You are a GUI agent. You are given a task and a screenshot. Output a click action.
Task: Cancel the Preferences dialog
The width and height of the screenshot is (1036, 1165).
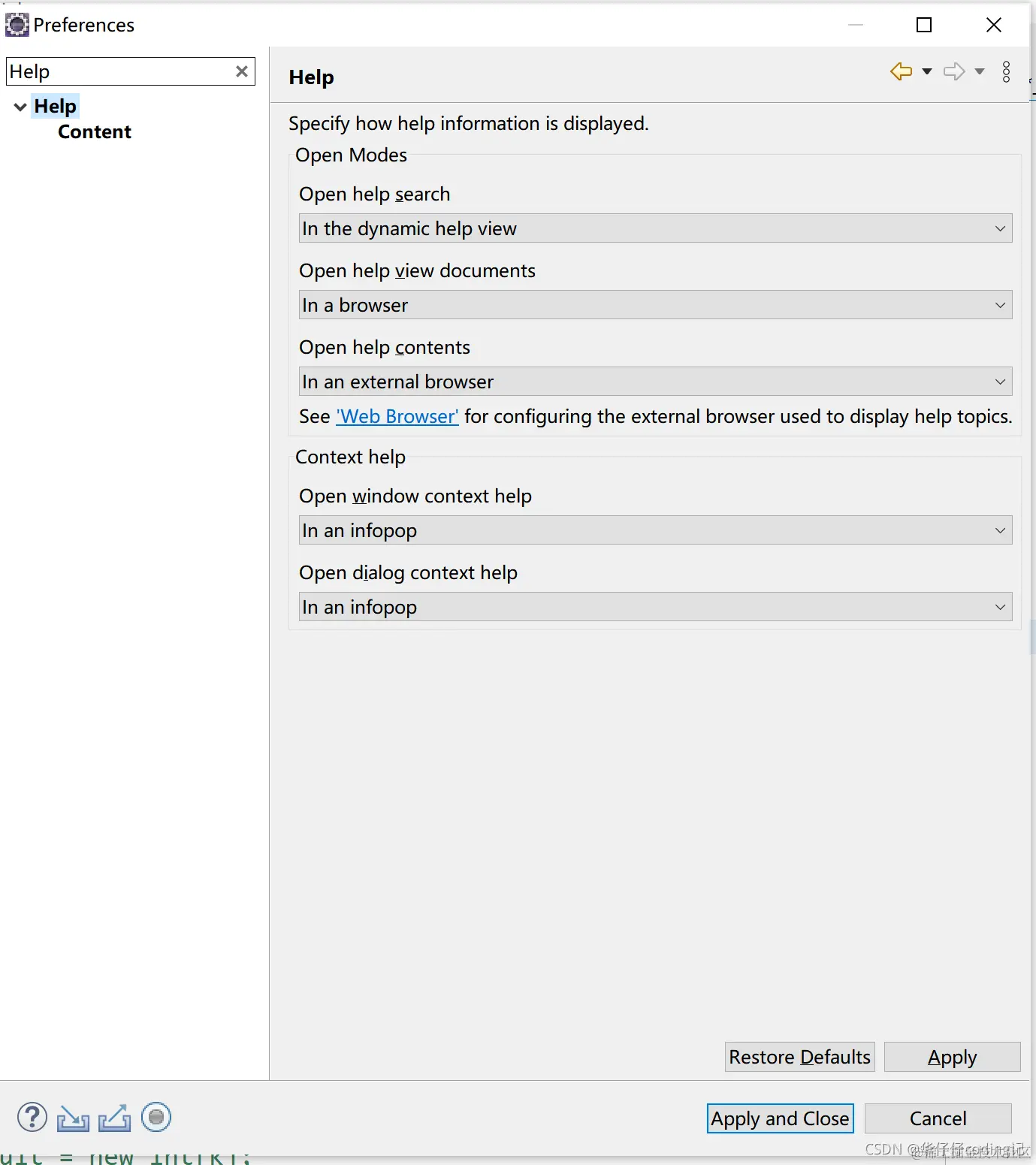coord(938,1118)
